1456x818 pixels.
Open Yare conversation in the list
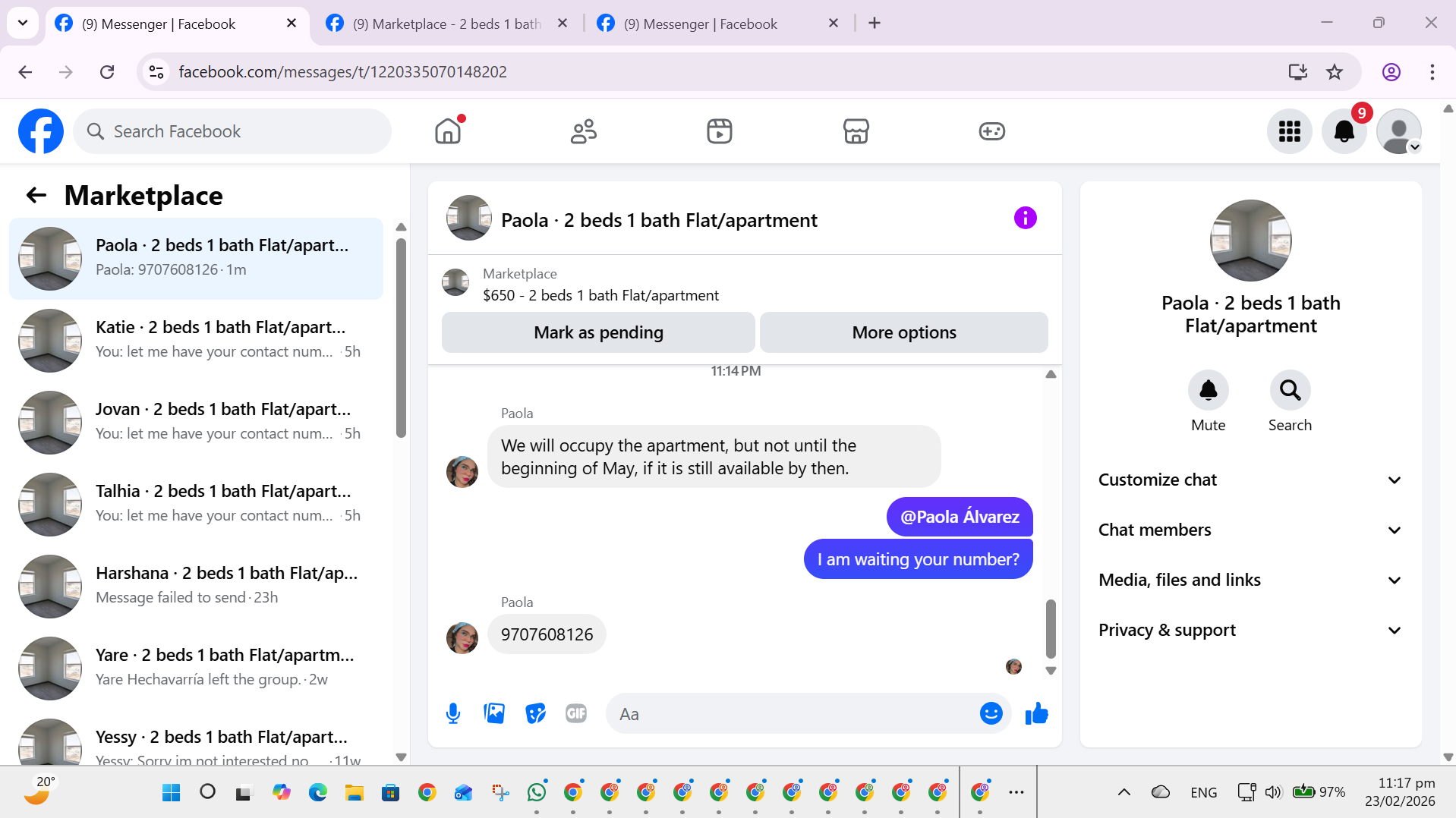click(196, 668)
